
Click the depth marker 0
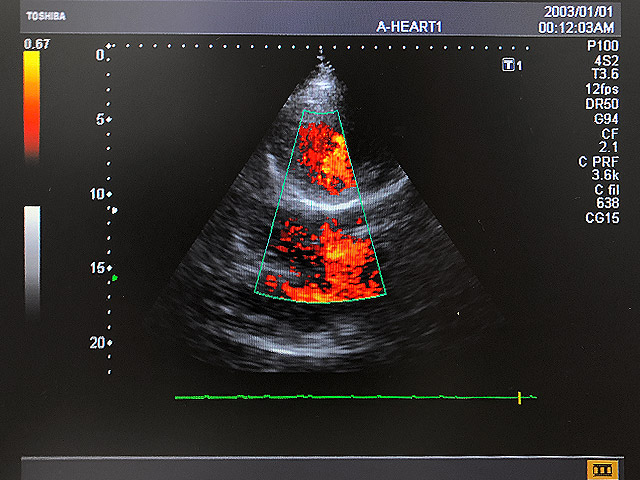[100, 55]
